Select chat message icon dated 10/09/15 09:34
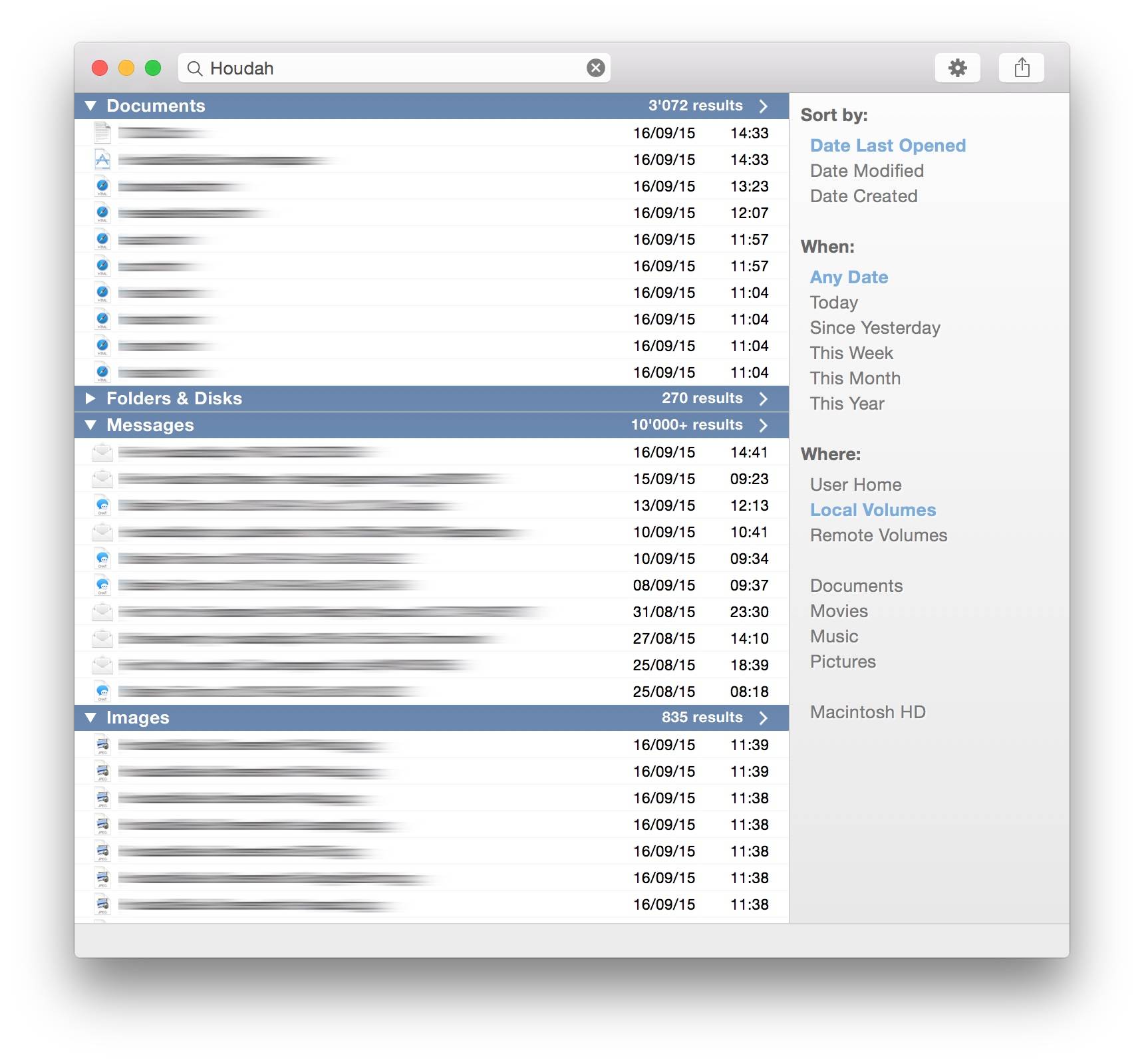Screen dimensions: 1144x1064 [102, 559]
